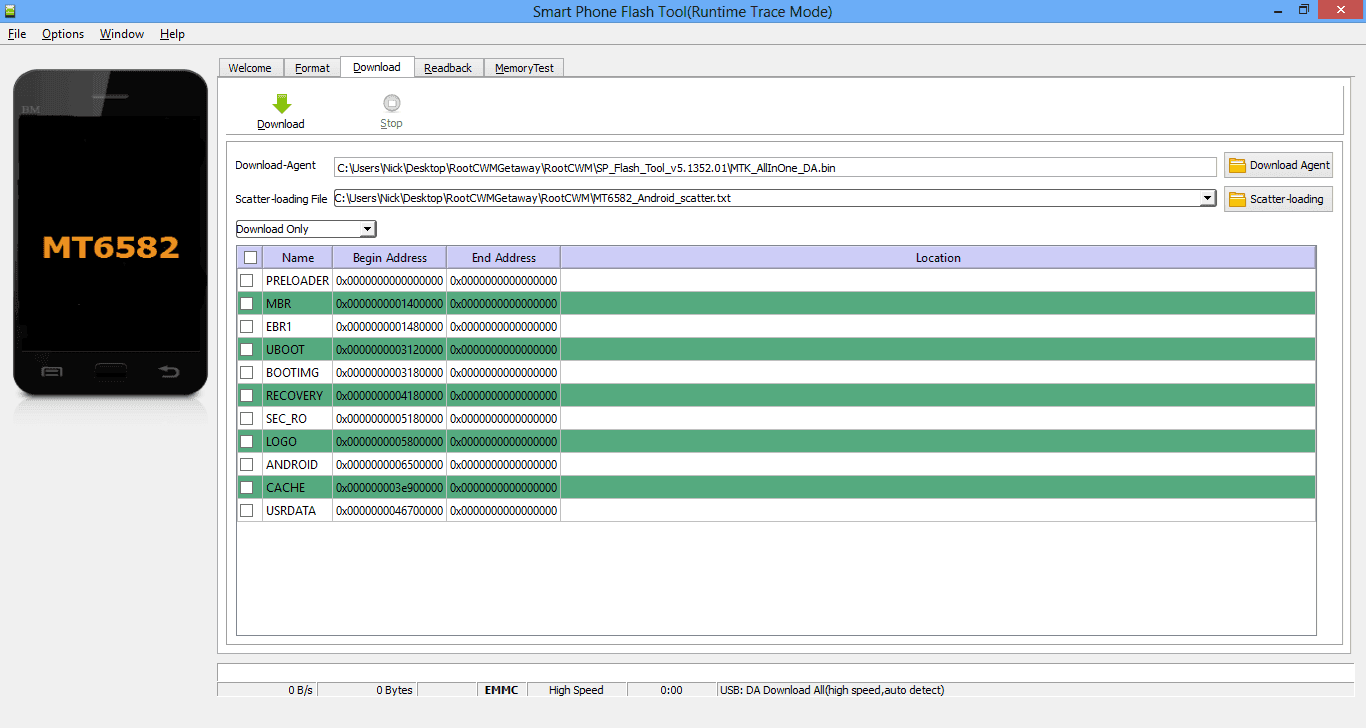Click the Location column header
Image resolution: width=1366 pixels, height=728 pixels.
938,258
